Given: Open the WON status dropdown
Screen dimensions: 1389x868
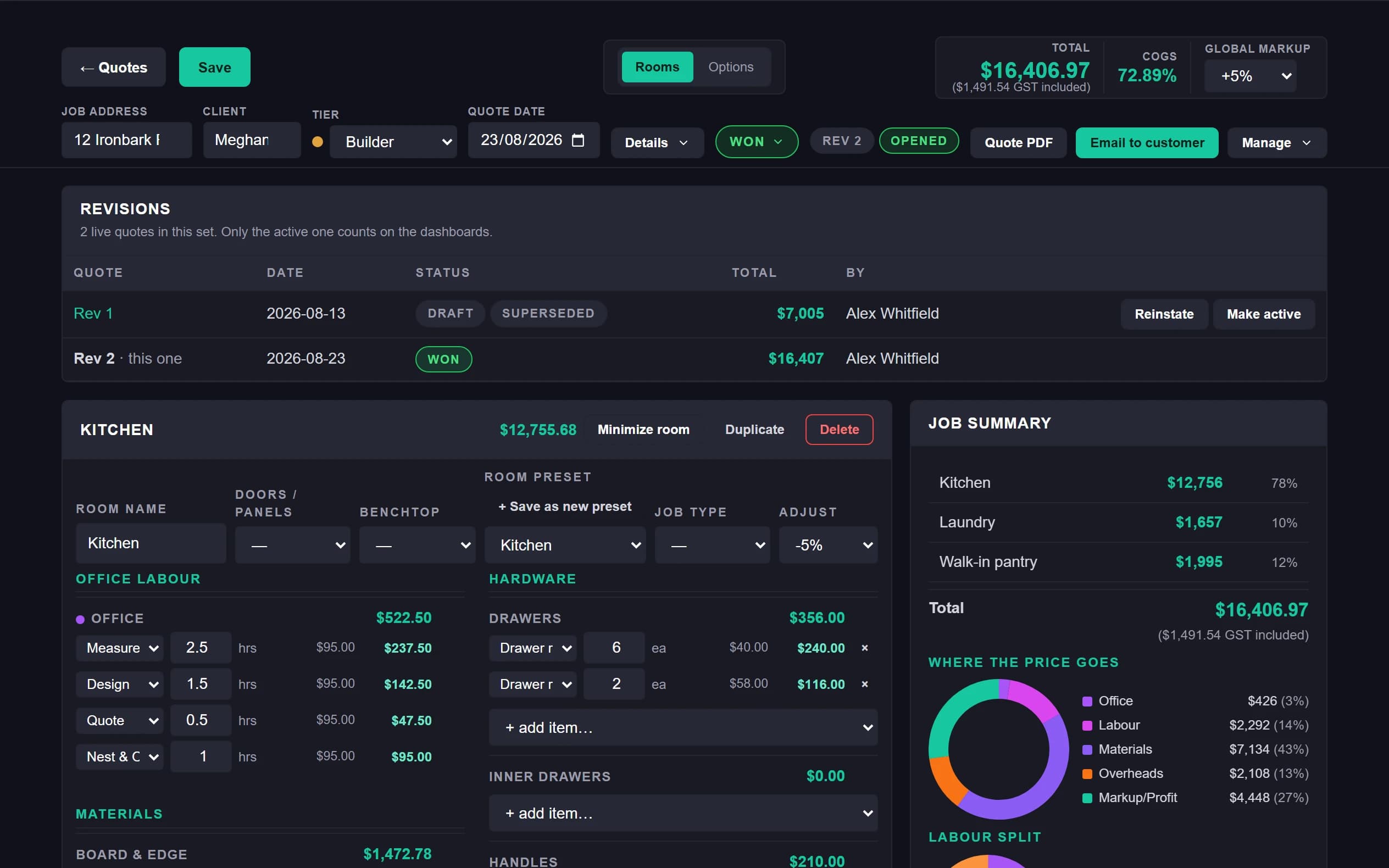Looking at the screenshot, I should 757,142.
